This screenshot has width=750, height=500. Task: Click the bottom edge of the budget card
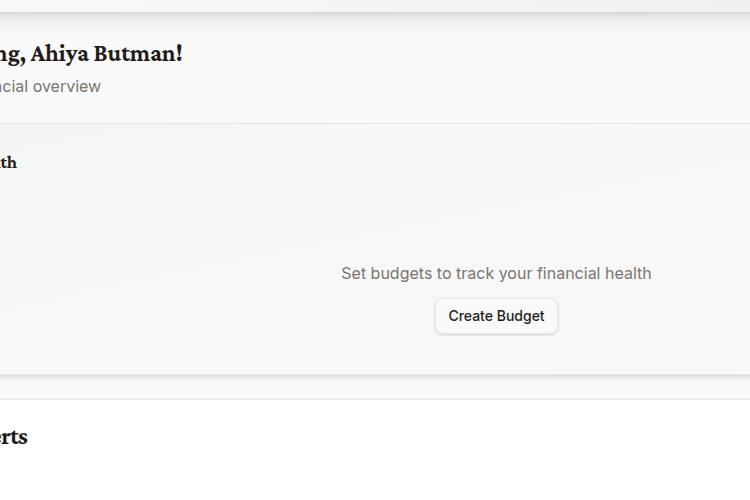pyautogui.click(x=375, y=373)
